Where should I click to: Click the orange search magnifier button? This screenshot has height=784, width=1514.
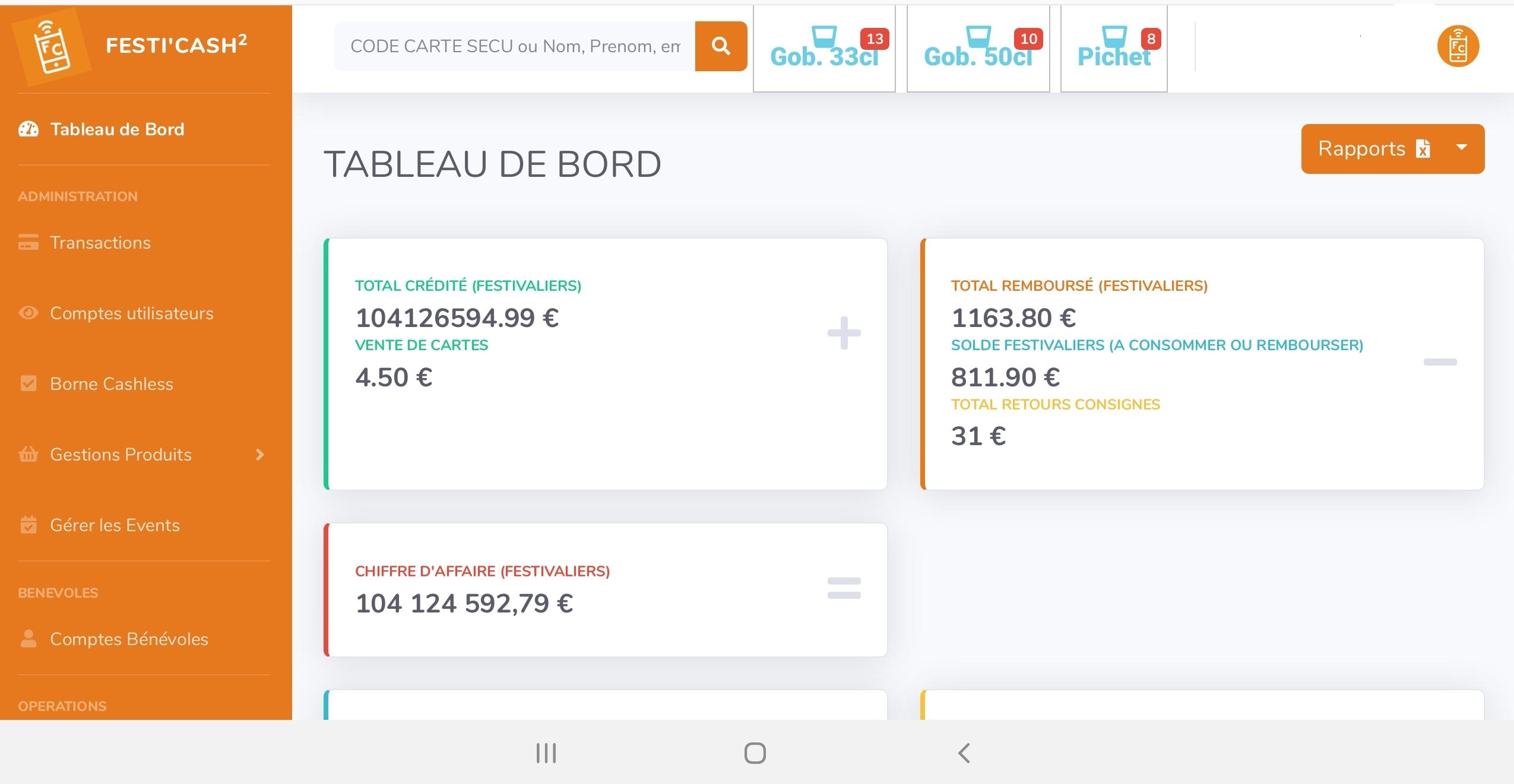[721, 46]
